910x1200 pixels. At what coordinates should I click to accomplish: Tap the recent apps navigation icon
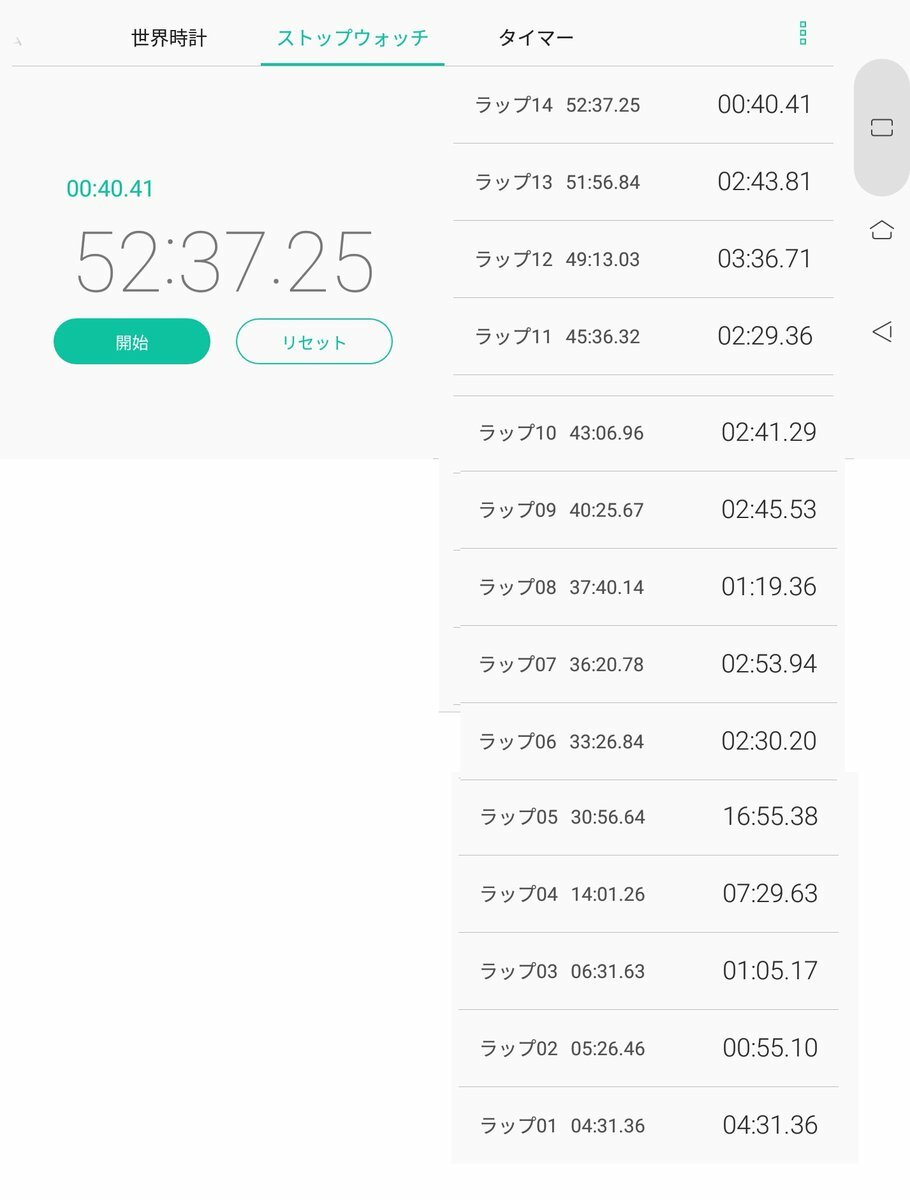click(881, 127)
